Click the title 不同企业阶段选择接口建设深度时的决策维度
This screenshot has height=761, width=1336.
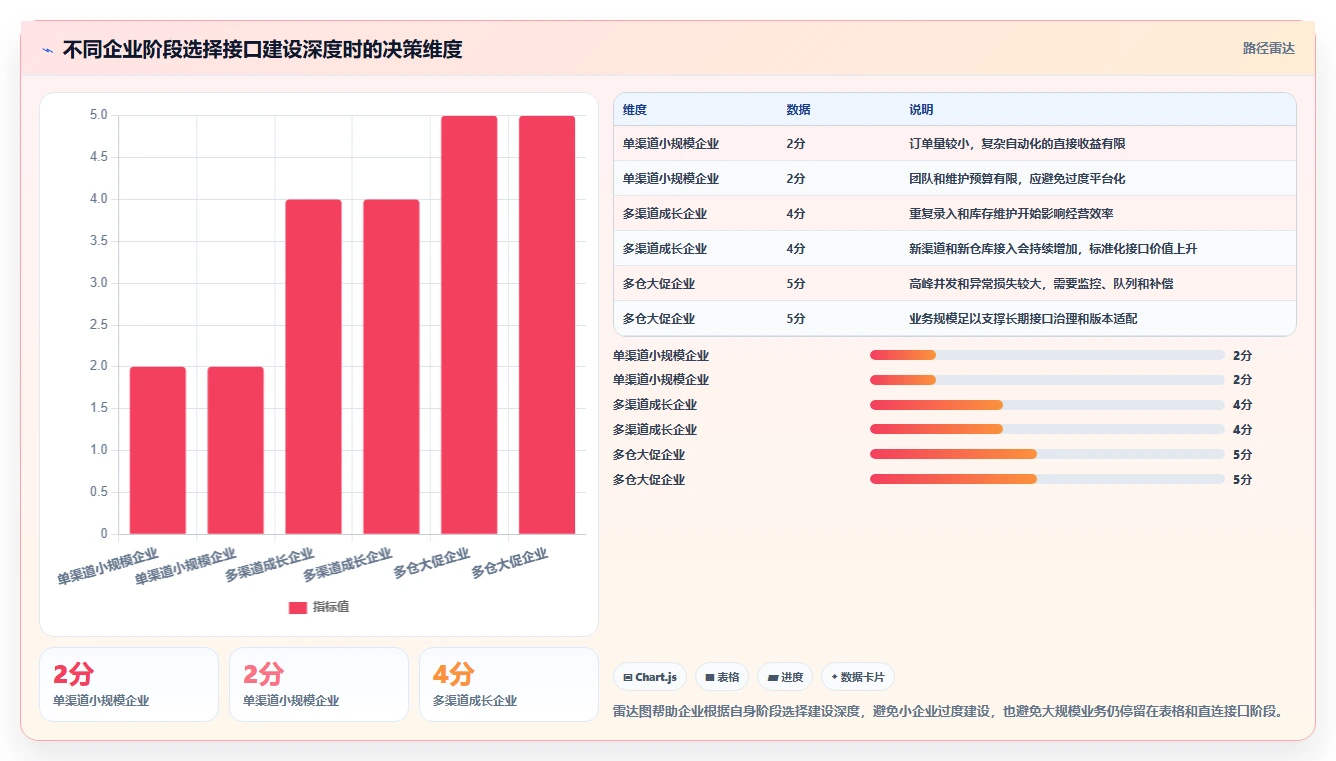click(x=262, y=50)
